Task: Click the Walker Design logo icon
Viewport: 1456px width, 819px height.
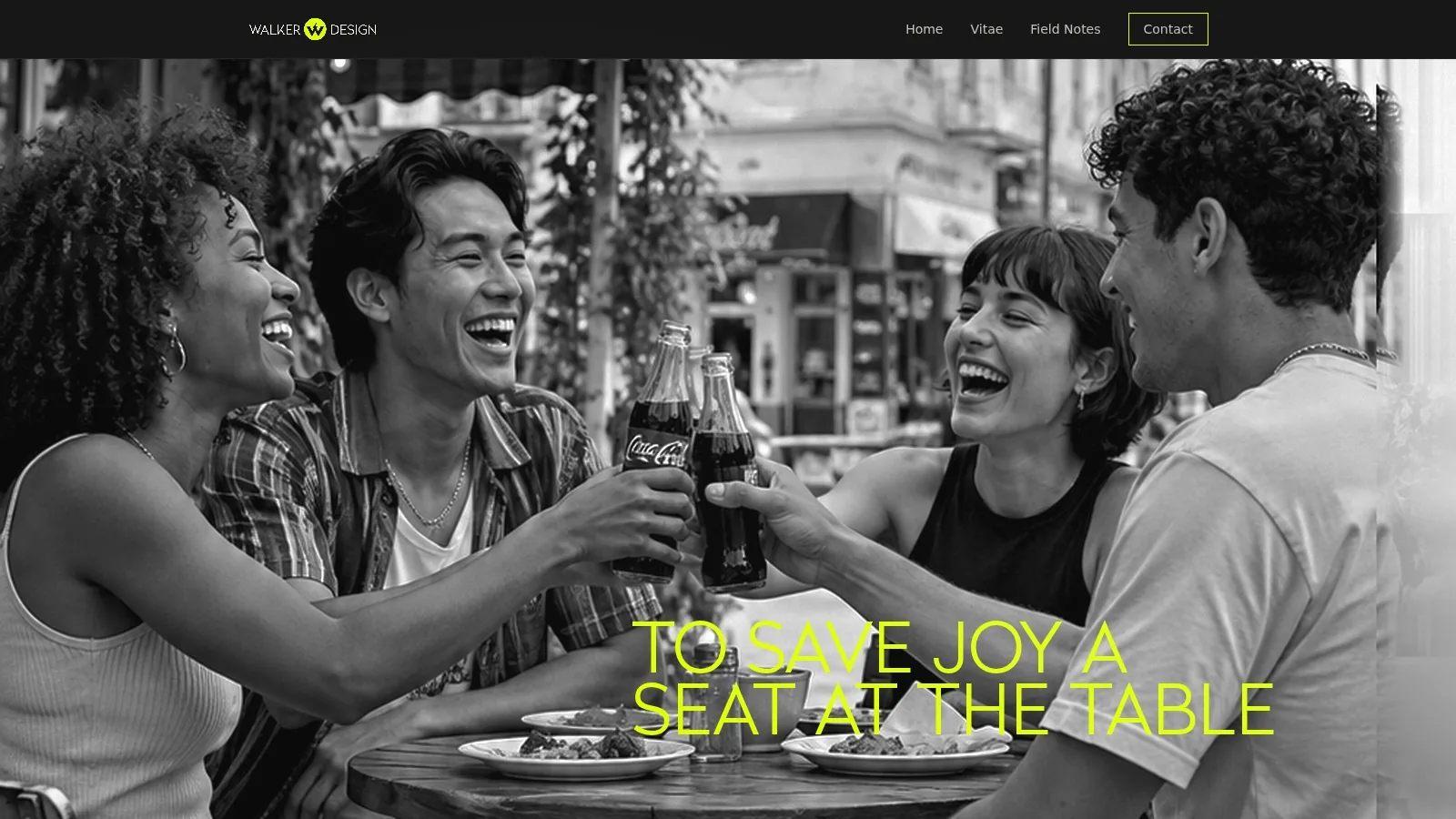Action: pyautogui.click(x=315, y=29)
